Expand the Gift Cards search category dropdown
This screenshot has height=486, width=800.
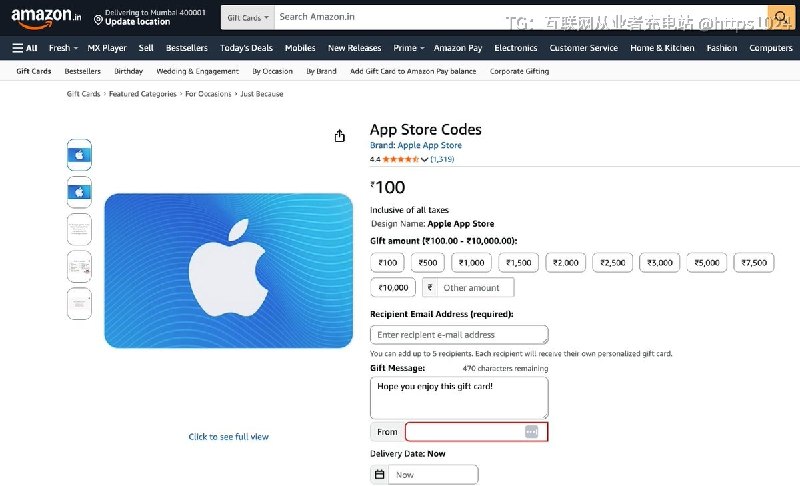247,17
